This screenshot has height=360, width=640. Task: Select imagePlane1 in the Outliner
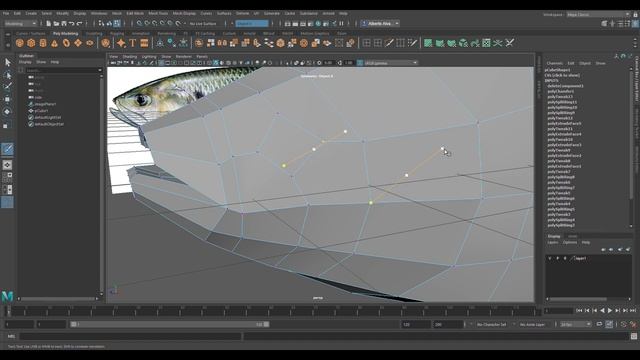(x=45, y=104)
